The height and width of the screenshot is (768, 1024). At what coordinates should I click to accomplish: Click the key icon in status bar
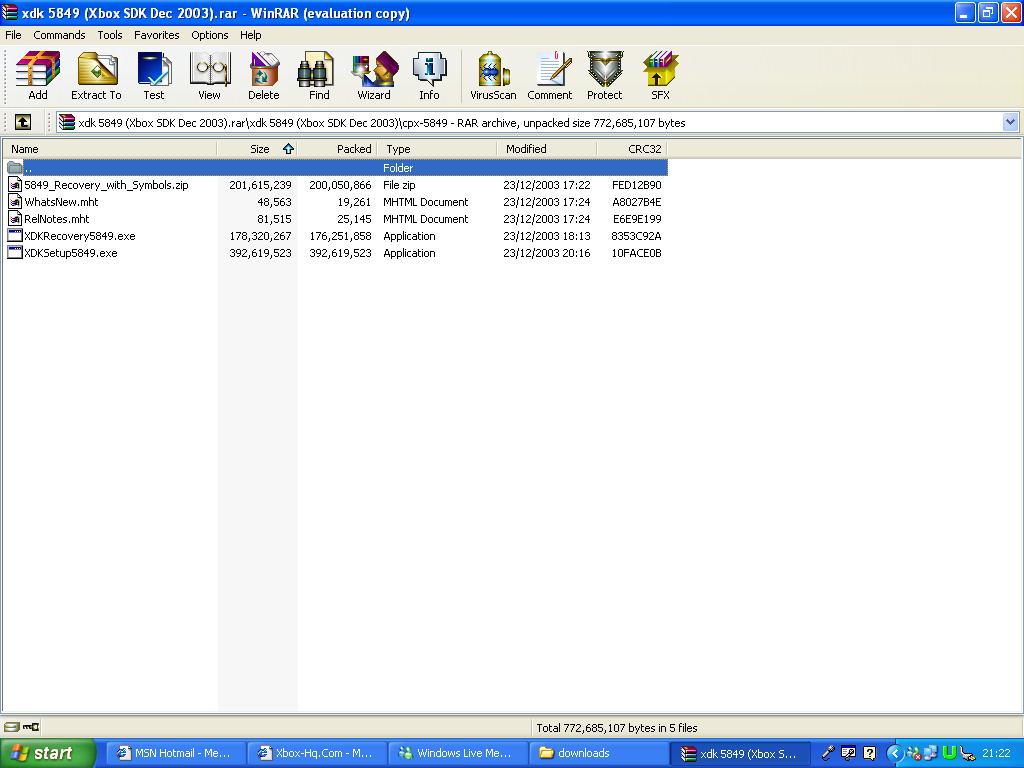(31, 727)
